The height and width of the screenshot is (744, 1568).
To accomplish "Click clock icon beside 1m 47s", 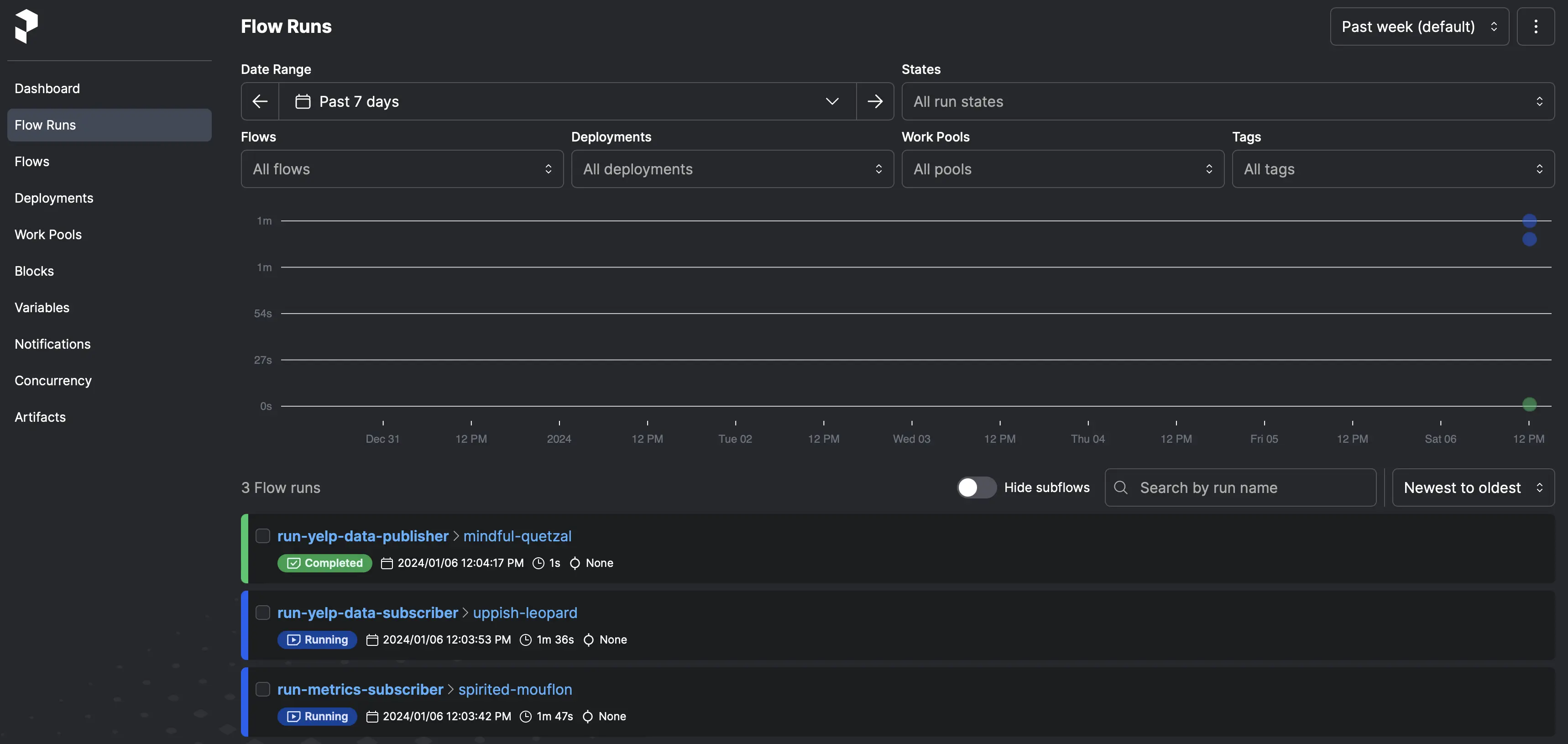I will 525,717.
